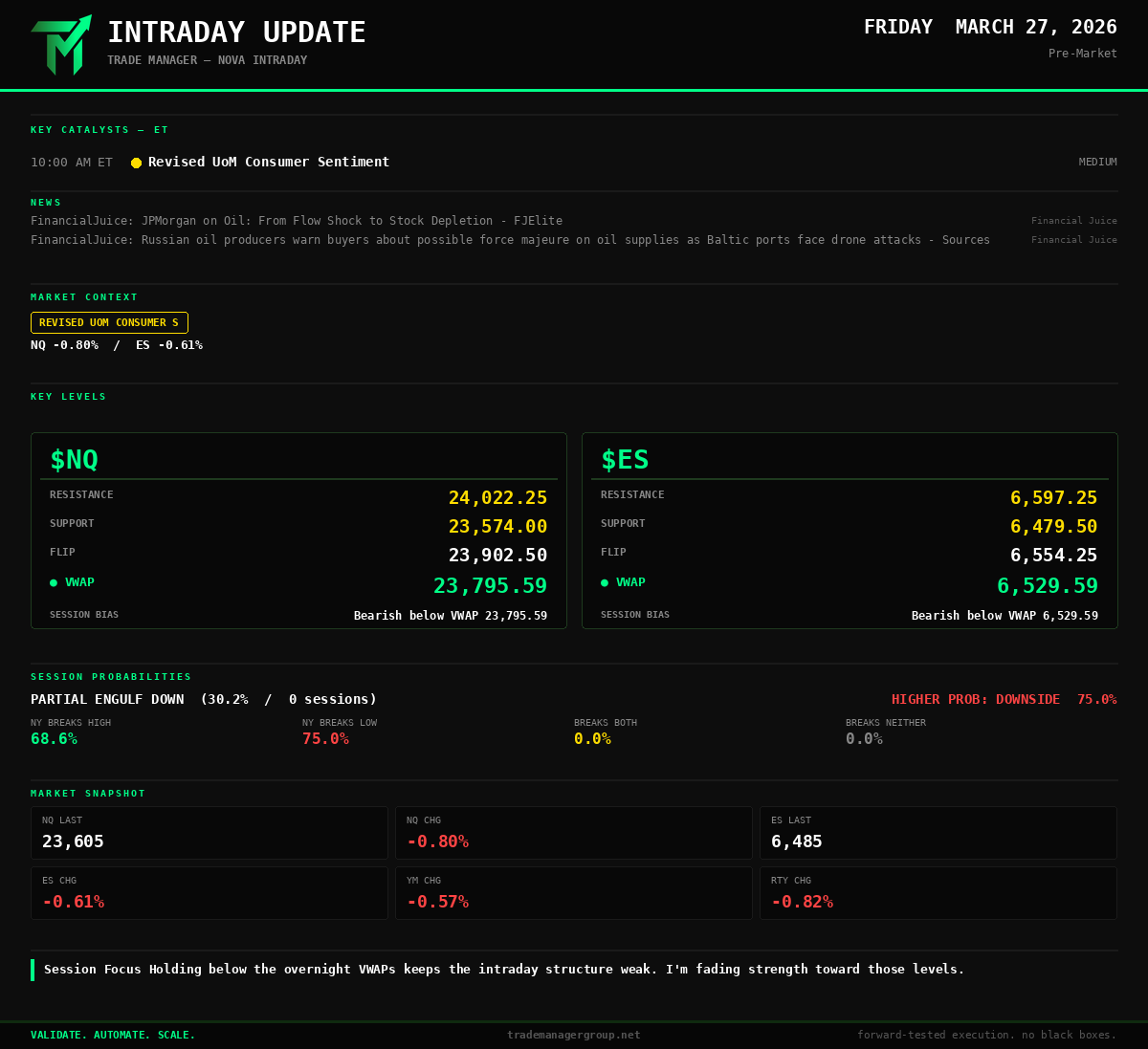Select the YM CHG -0.57% tile
Viewport: 1148px width, 1049px height.
click(x=574, y=893)
